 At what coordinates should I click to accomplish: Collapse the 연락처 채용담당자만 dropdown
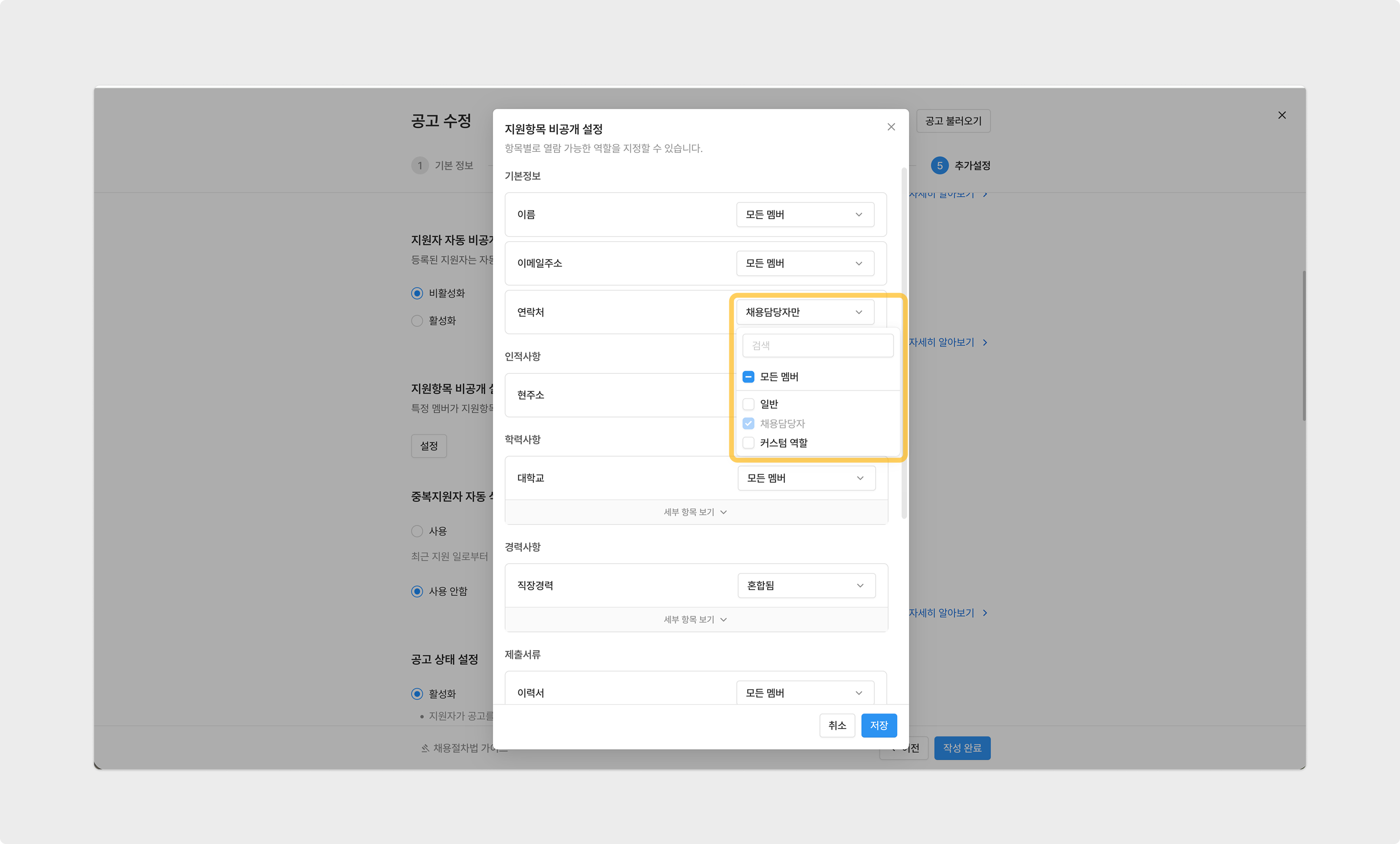804,312
